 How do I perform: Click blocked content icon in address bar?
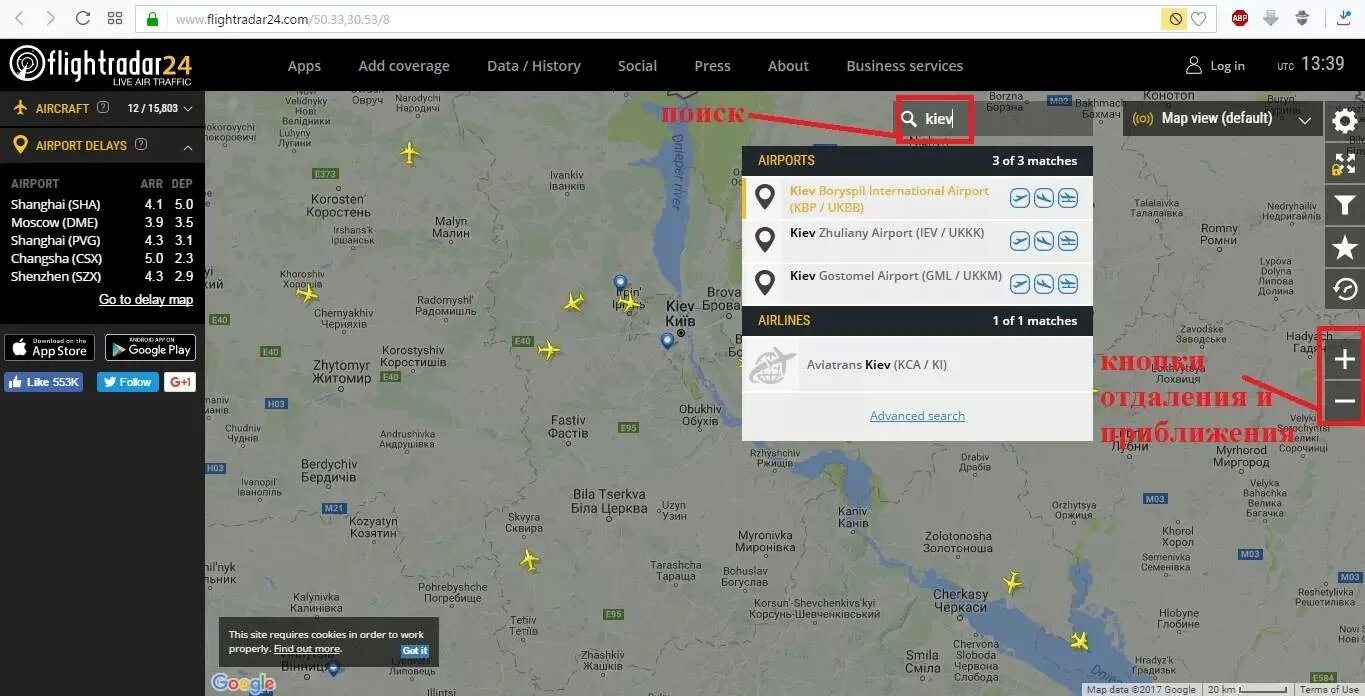1175,19
